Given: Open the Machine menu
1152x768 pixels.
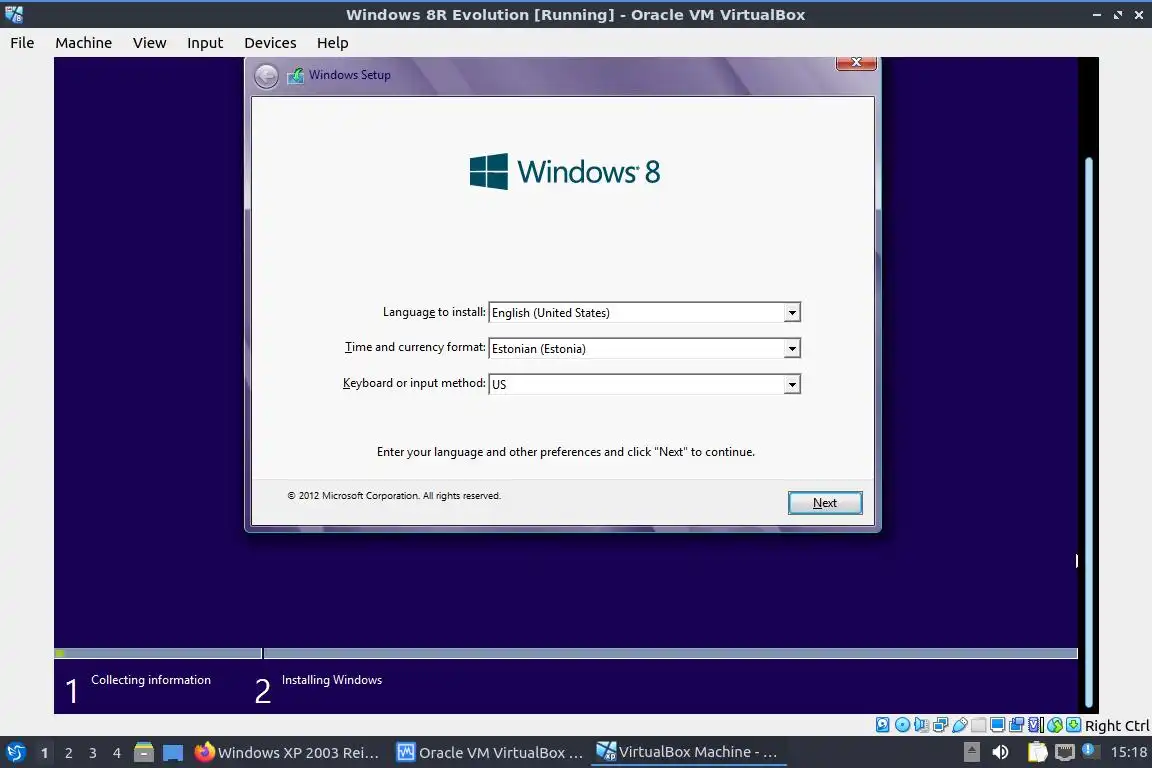Looking at the screenshot, I should click(84, 43).
